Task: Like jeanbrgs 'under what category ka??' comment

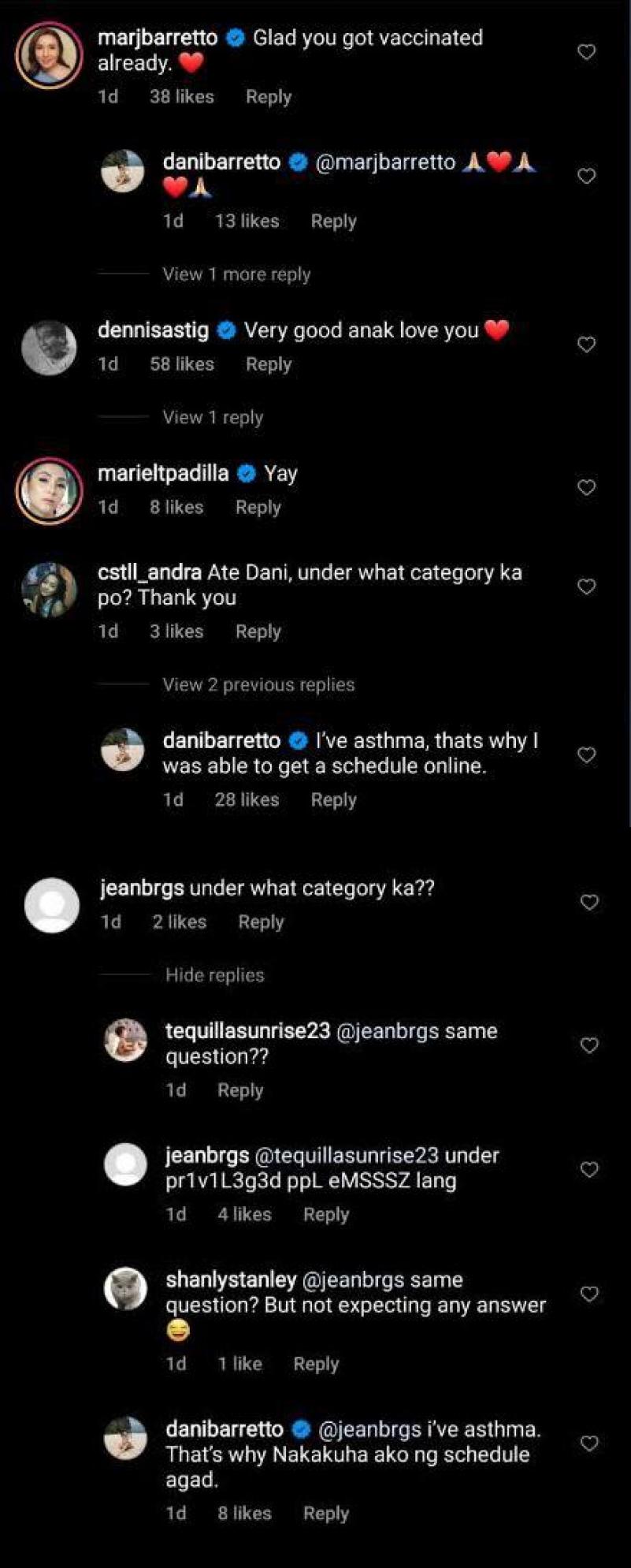Action: pyautogui.click(x=589, y=902)
